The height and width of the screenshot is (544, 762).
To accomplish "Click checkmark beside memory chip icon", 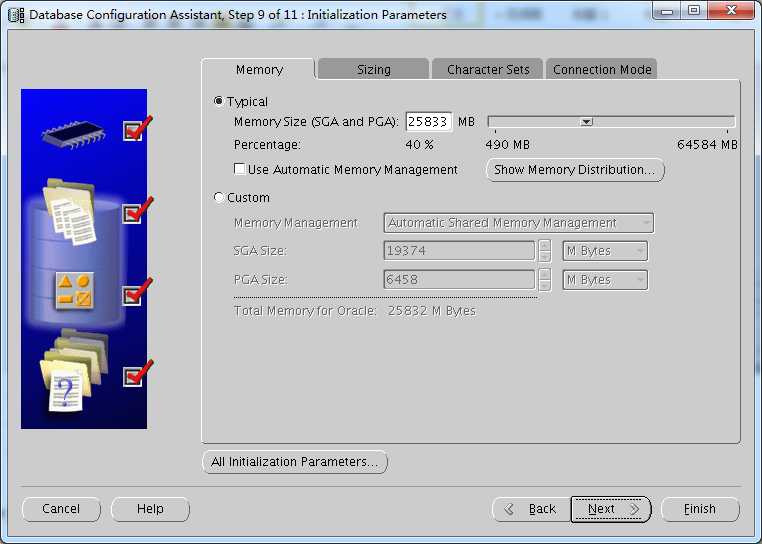I will [137, 129].
